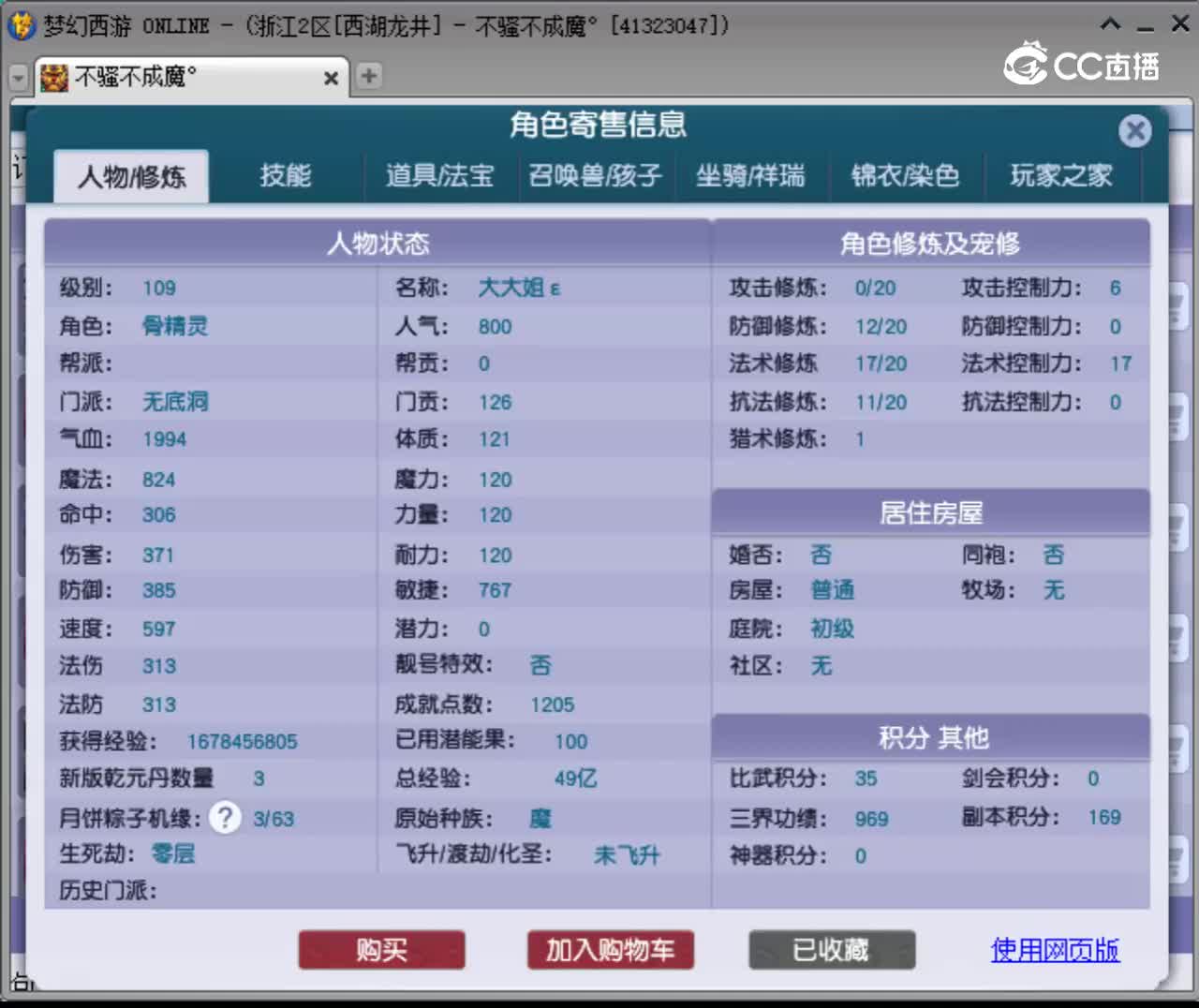Click the 居住房屋 section header
The image size is (1199, 1008).
click(x=930, y=512)
